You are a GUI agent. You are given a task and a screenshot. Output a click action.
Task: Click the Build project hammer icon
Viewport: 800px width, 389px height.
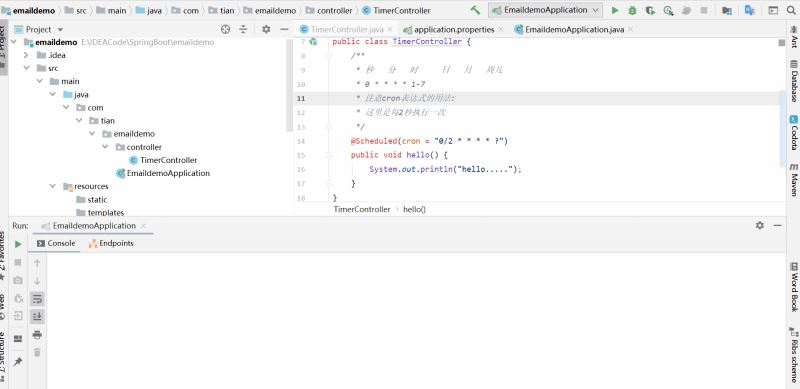point(476,10)
